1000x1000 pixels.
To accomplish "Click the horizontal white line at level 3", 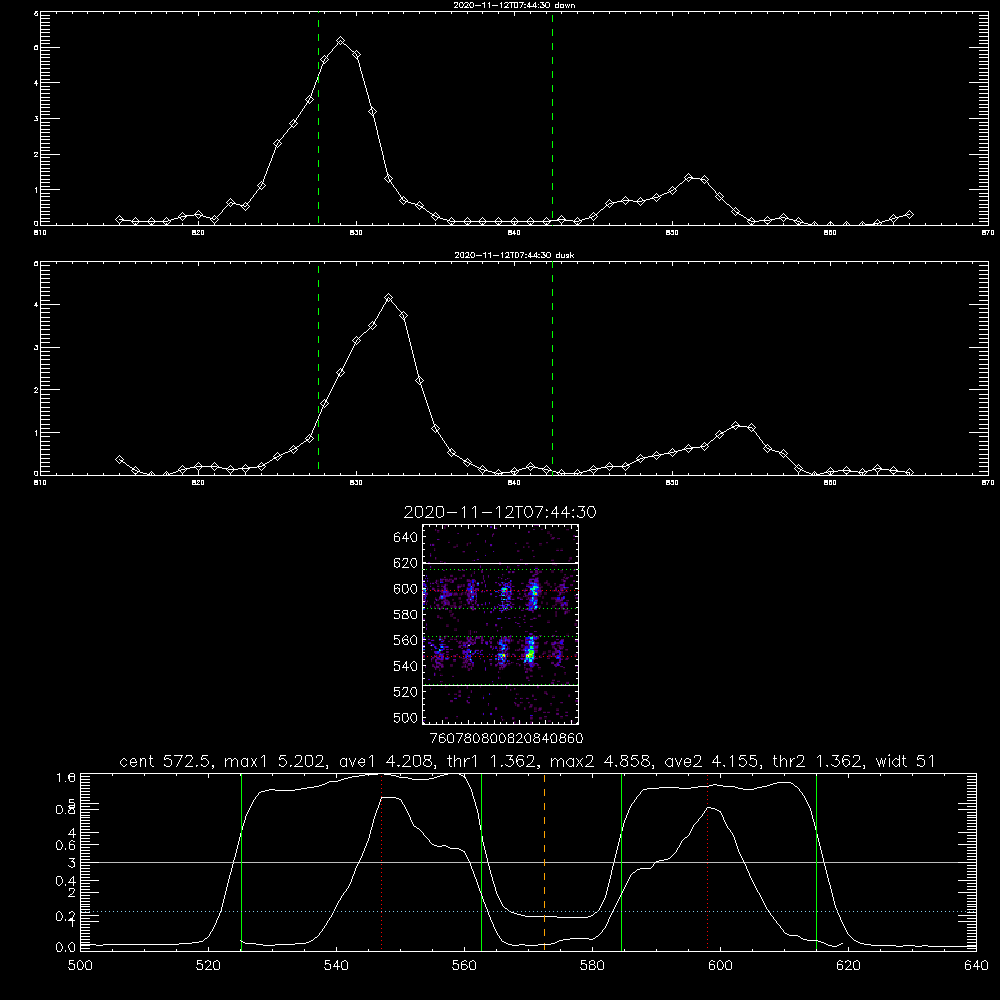I will (x=528, y=862).
